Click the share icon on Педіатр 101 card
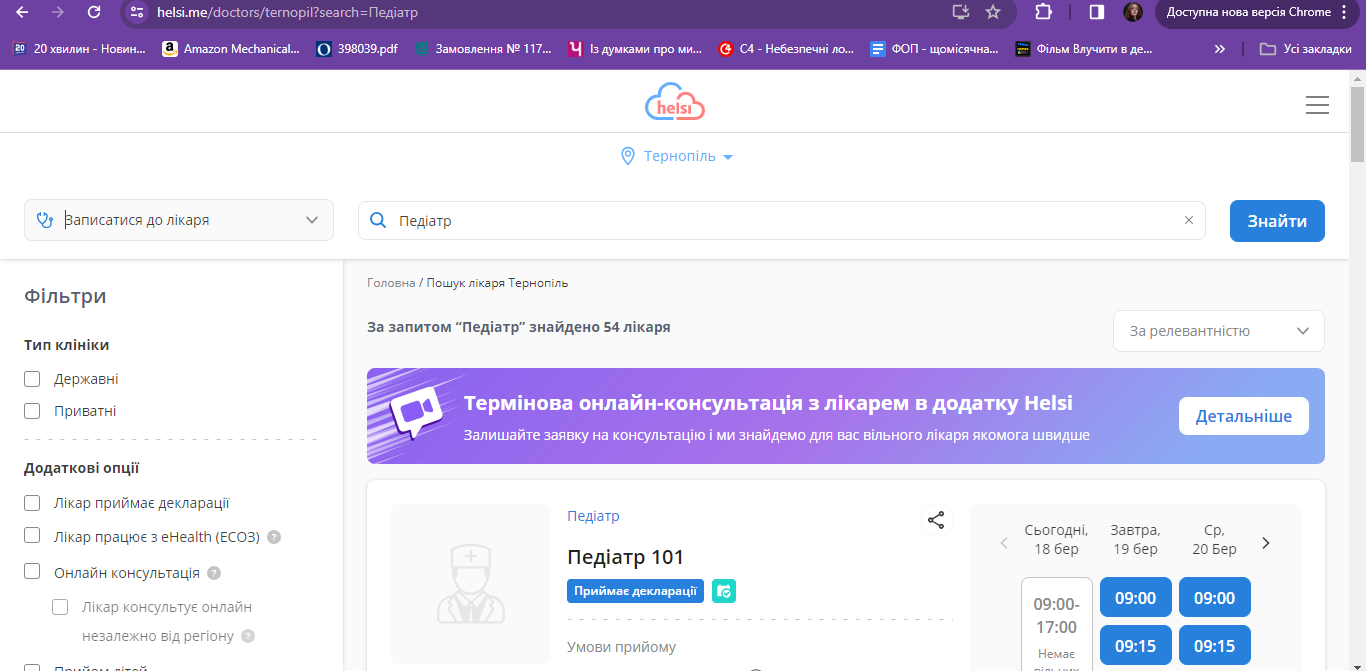Image resolution: width=1366 pixels, height=671 pixels. [x=936, y=520]
